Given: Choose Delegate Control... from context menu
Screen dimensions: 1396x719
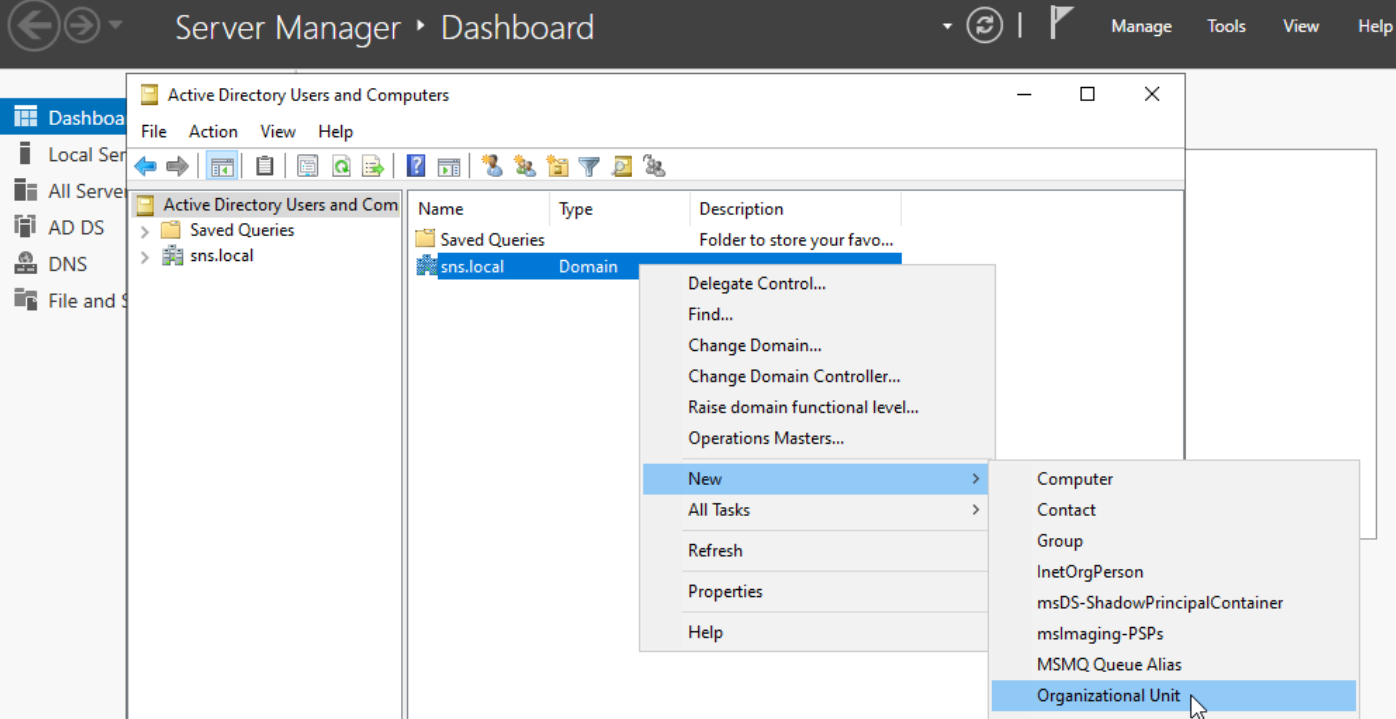Looking at the screenshot, I should pyautogui.click(x=817, y=283).
